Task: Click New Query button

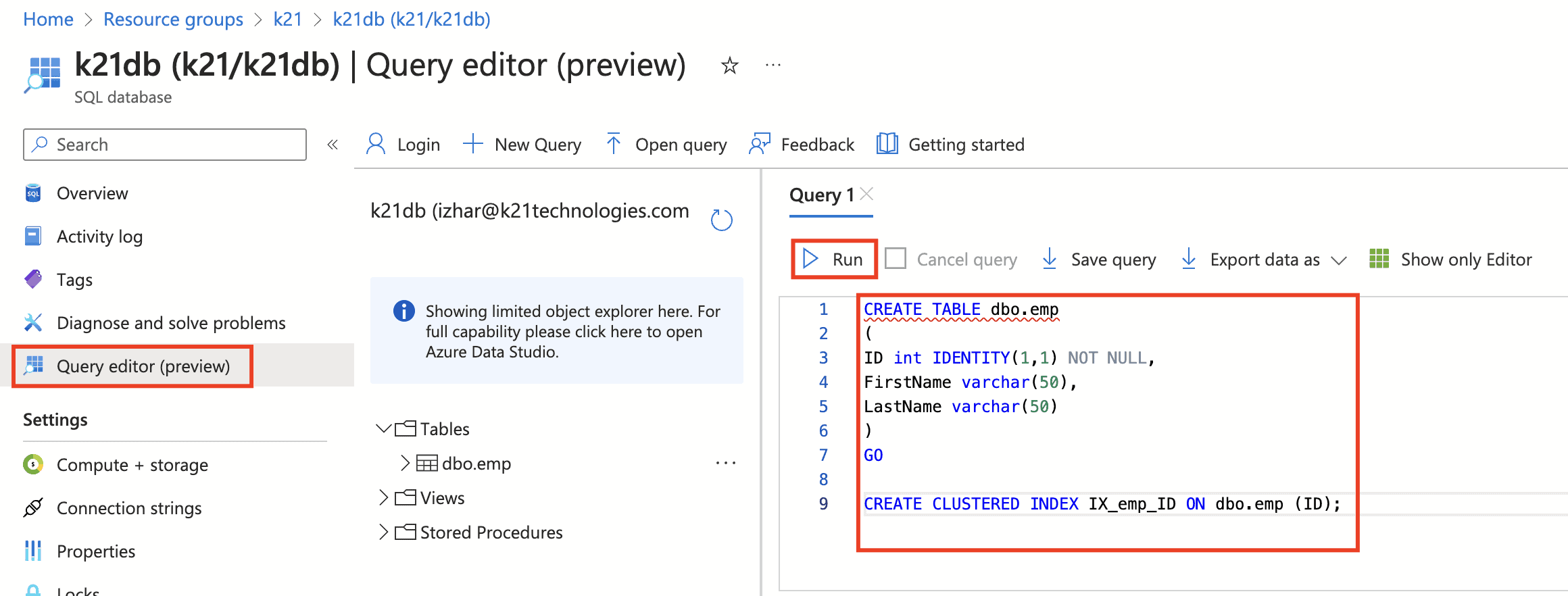Action: [x=522, y=145]
